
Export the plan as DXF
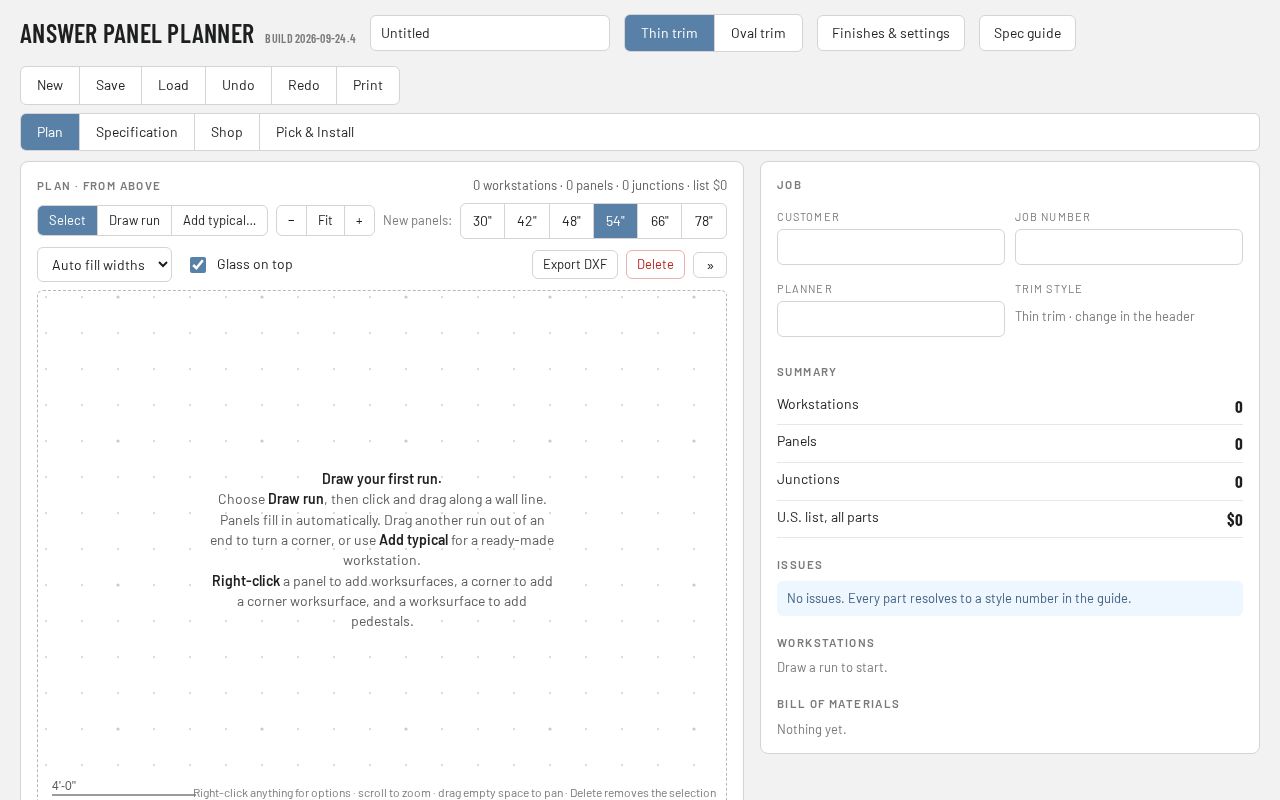[575, 265]
